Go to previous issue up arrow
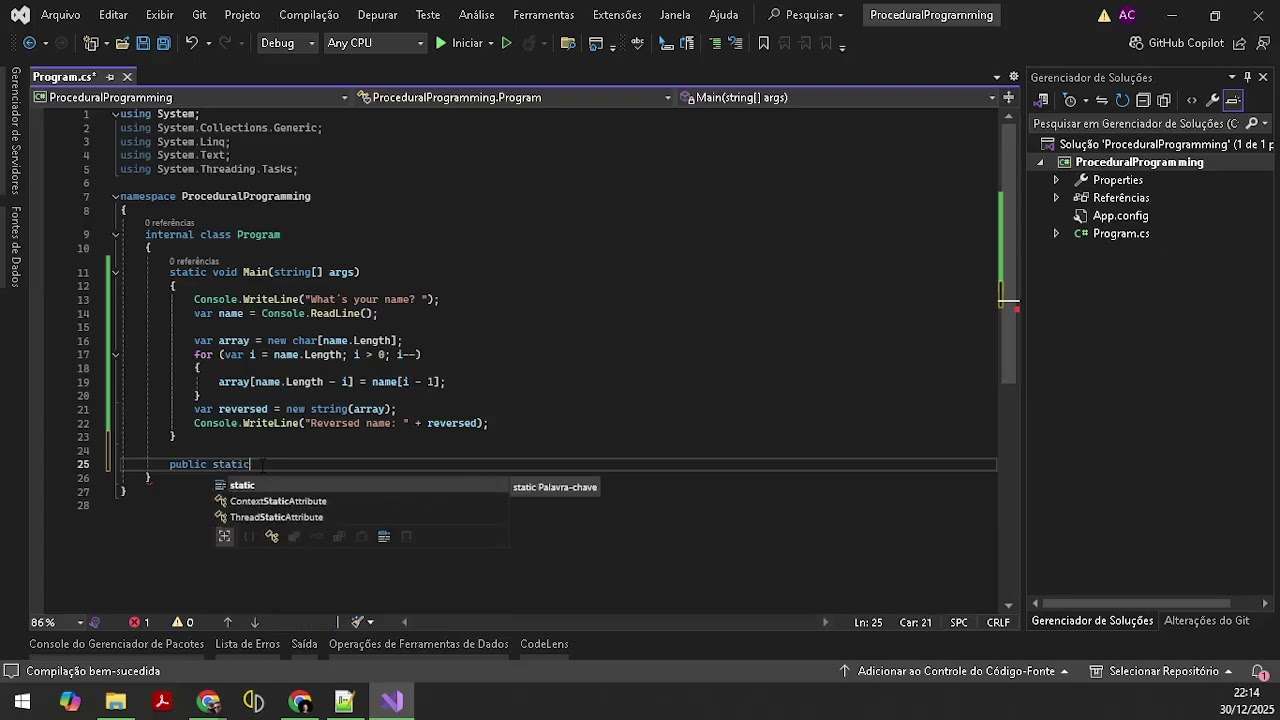The width and height of the screenshot is (1280, 720). click(x=227, y=622)
